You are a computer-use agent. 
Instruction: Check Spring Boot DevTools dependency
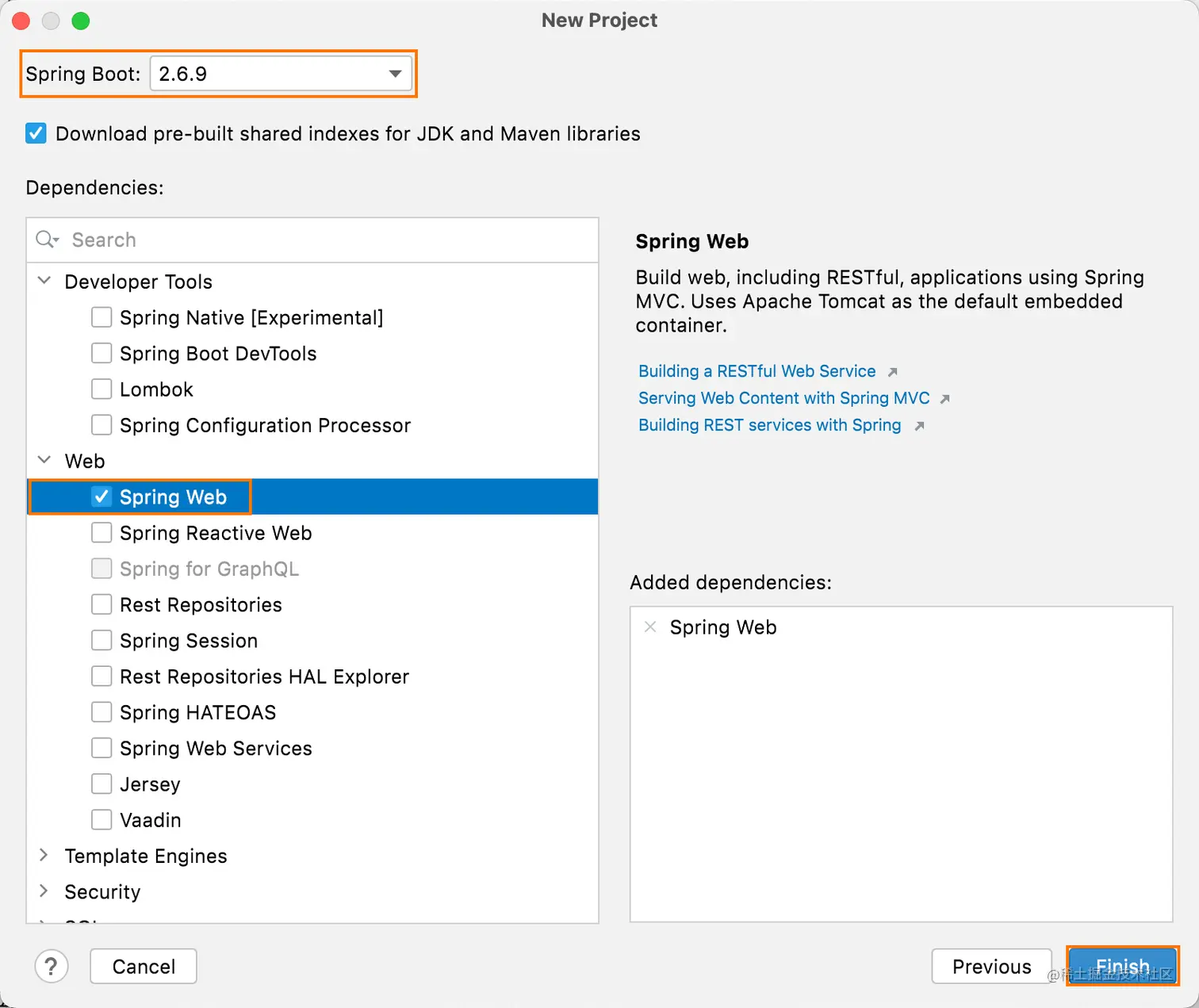click(102, 354)
